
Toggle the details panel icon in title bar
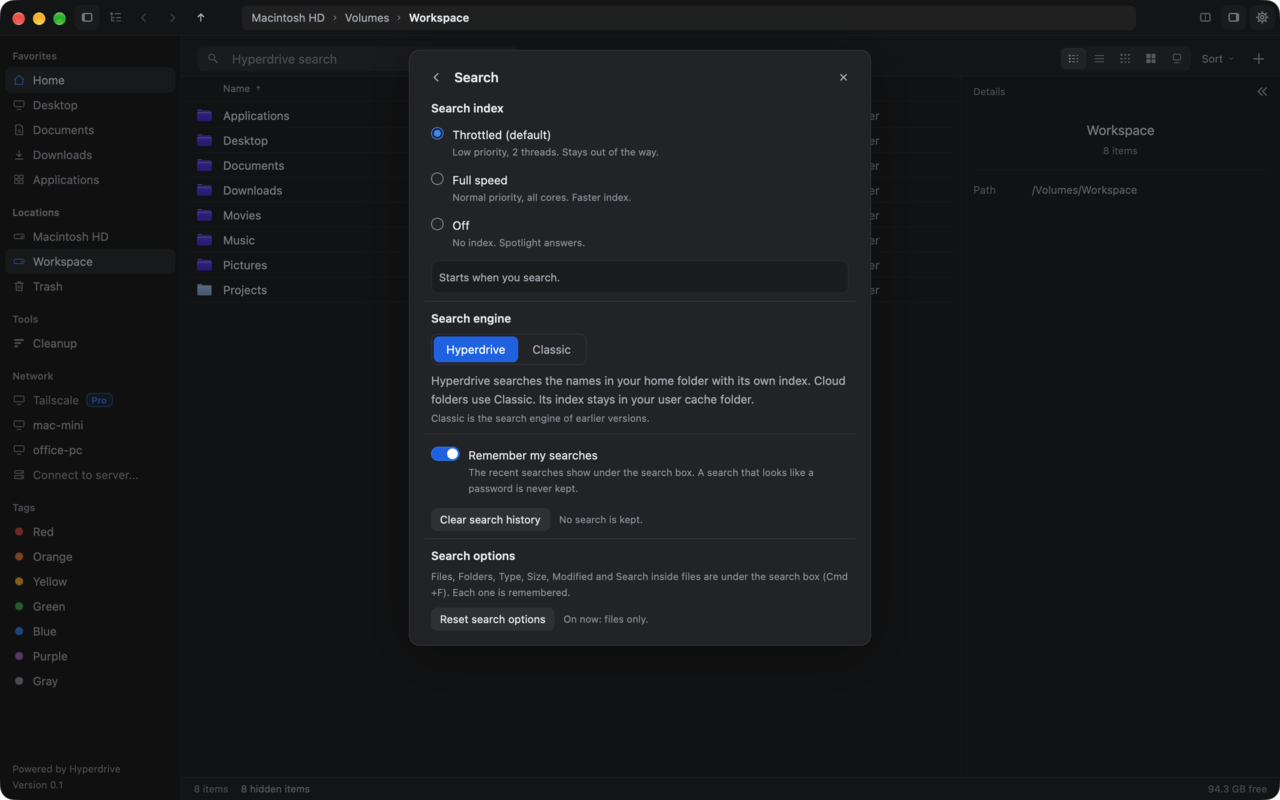[x=1233, y=18]
